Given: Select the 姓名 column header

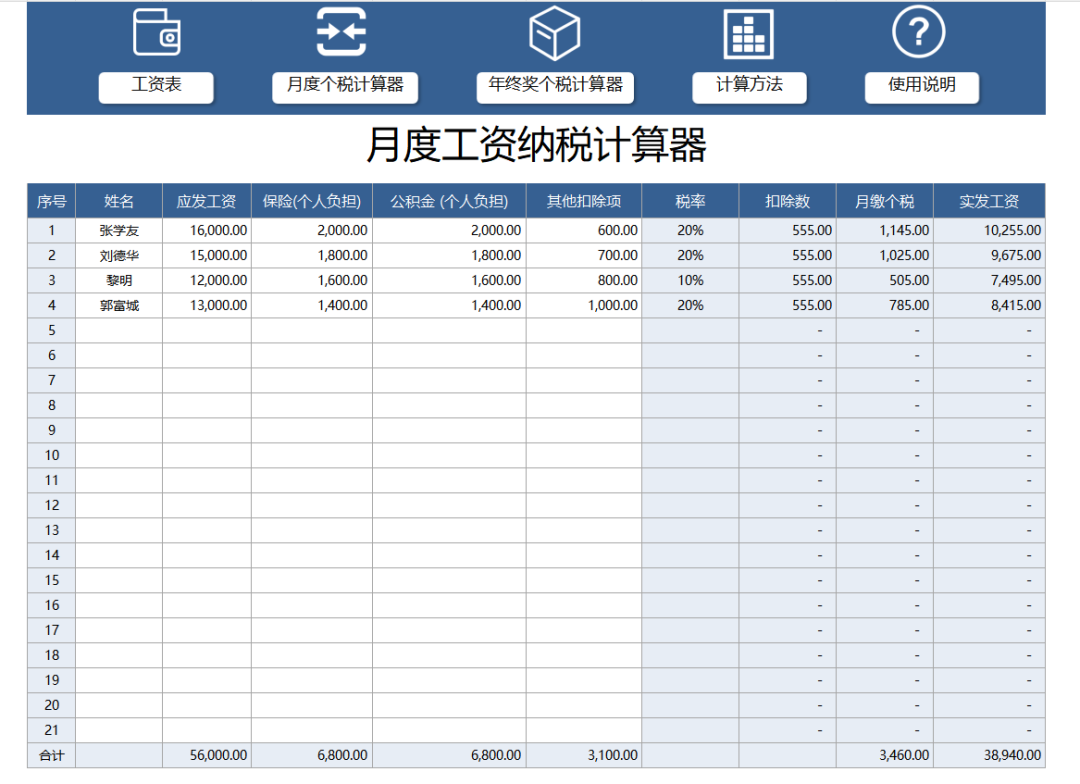Looking at the screenshot, I should click(x=119, y=201).
